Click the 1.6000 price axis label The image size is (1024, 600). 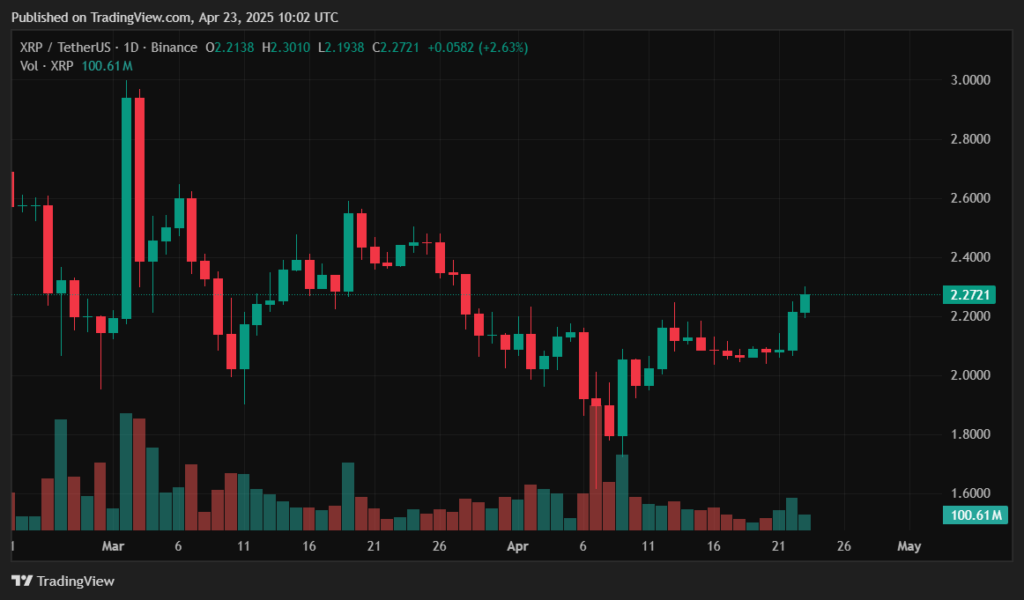[x=970, y=494]
